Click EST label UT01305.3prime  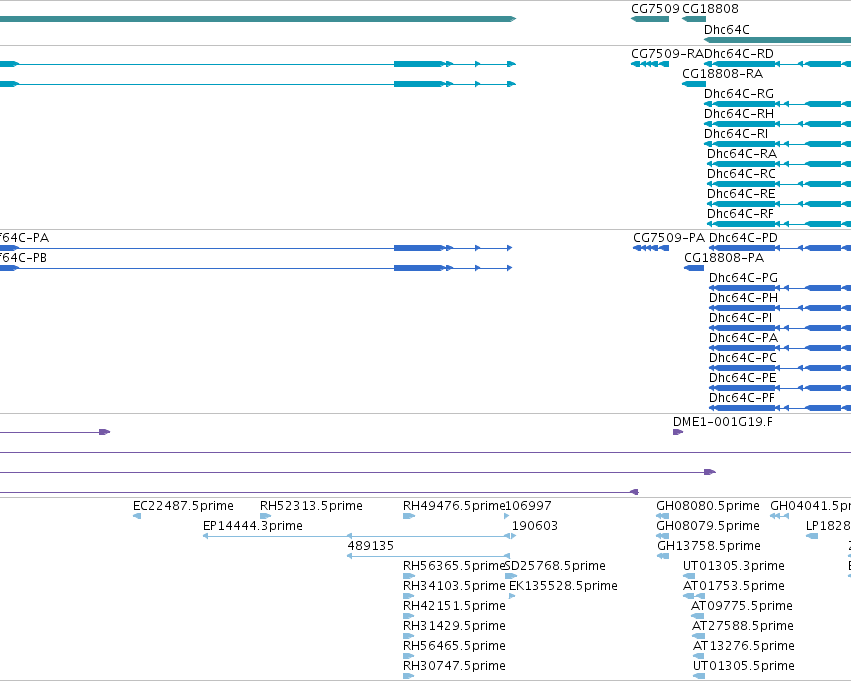[734, 567]
